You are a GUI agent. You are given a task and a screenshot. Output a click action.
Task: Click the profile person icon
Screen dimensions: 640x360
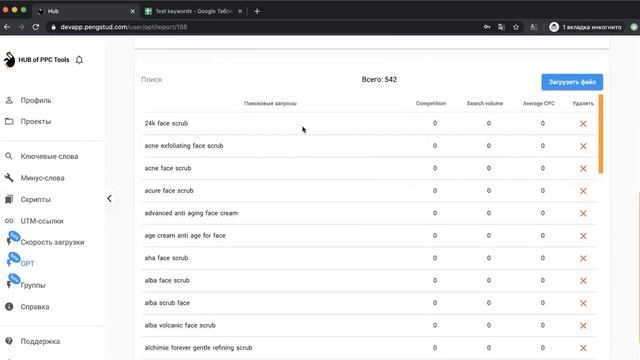[9, 100]
